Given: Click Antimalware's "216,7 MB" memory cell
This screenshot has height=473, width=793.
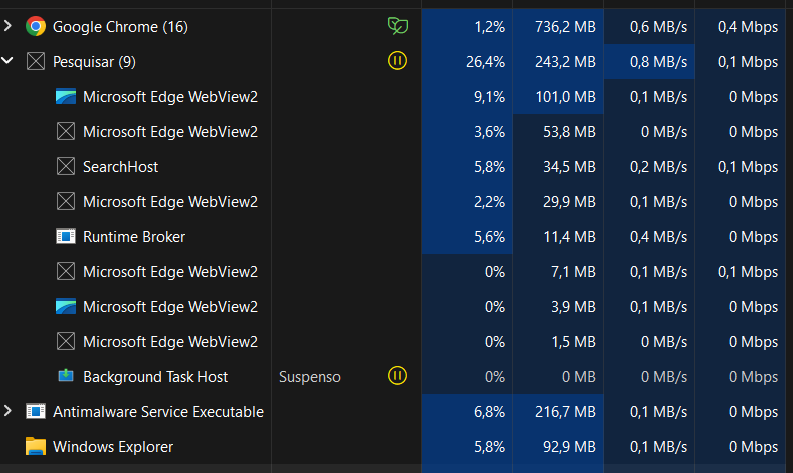Looking at the screenshot, I should point(558,411).
